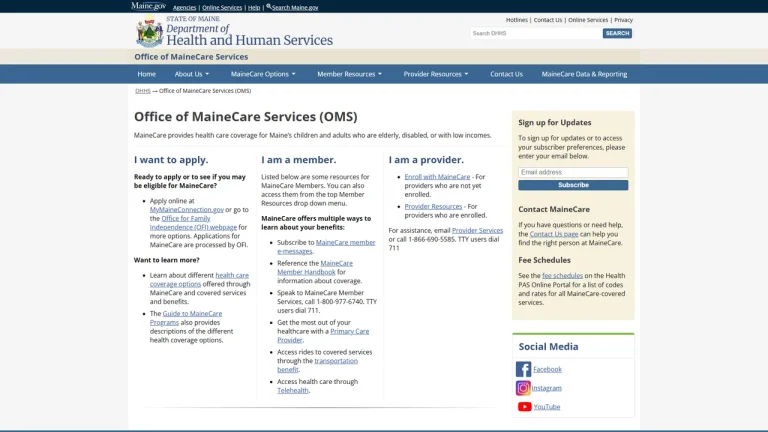Click the YouTube text link
The width and height of the screenshot is (768, 432).
(547, 407)
